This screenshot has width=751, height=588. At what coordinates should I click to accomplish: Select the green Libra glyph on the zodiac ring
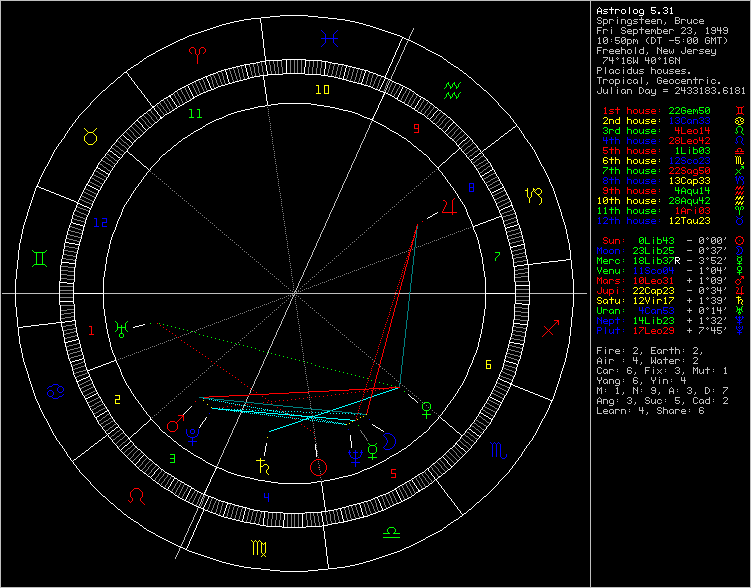coord(392,531)
